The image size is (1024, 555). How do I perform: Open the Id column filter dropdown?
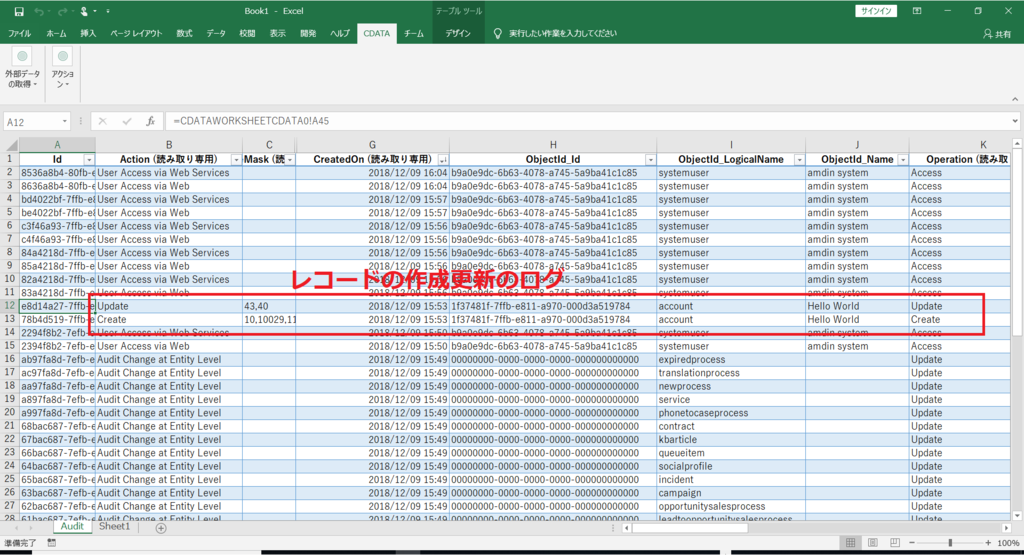[89, 160]
